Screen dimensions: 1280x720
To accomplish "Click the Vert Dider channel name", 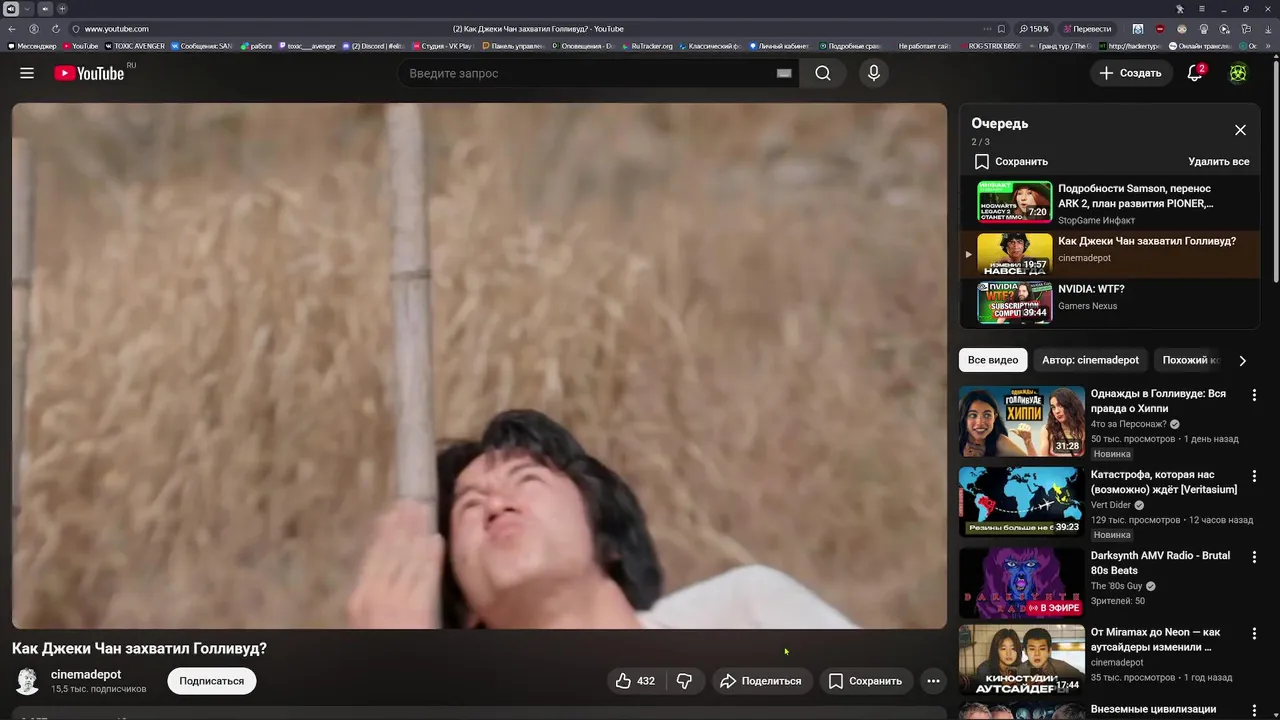I will pyautogui.click(x=1111, y=505).
